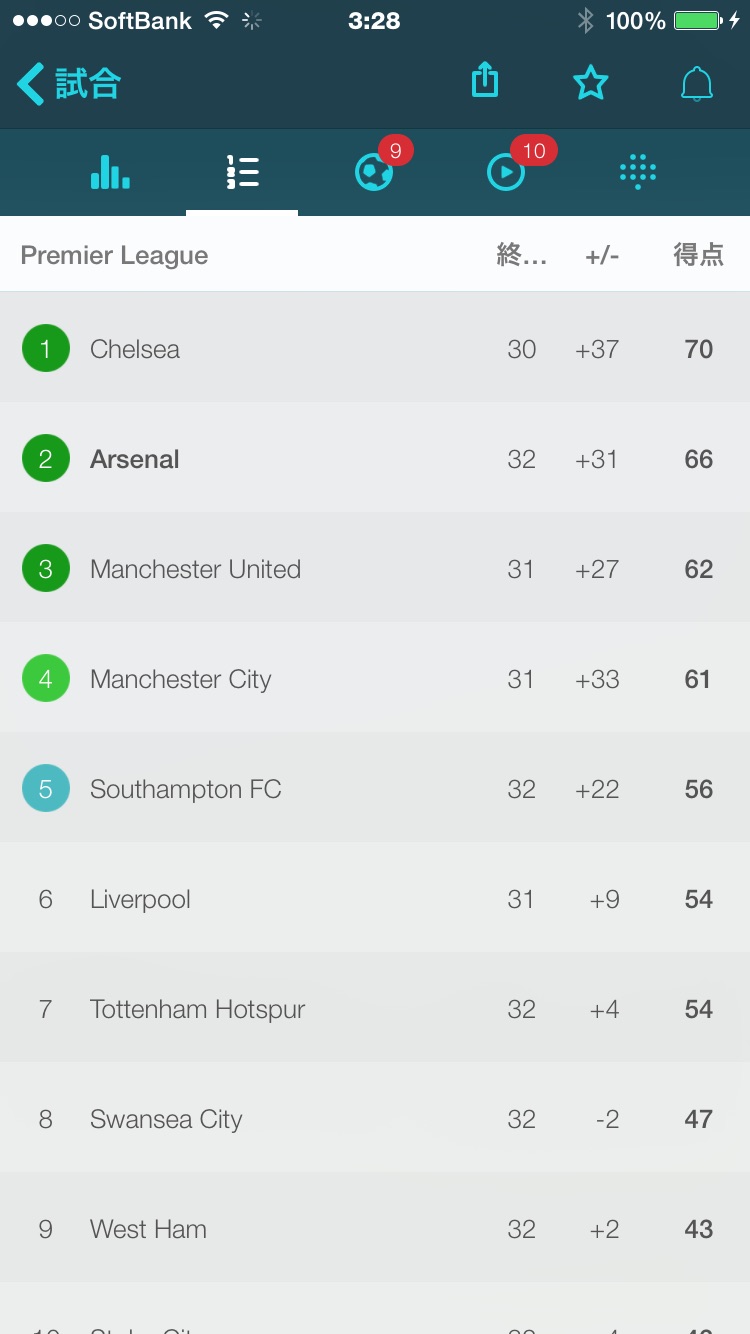The image size is (750, 1334).
Task: Open Tottenham Hotspur team entry
Action: pos(375,1008)
